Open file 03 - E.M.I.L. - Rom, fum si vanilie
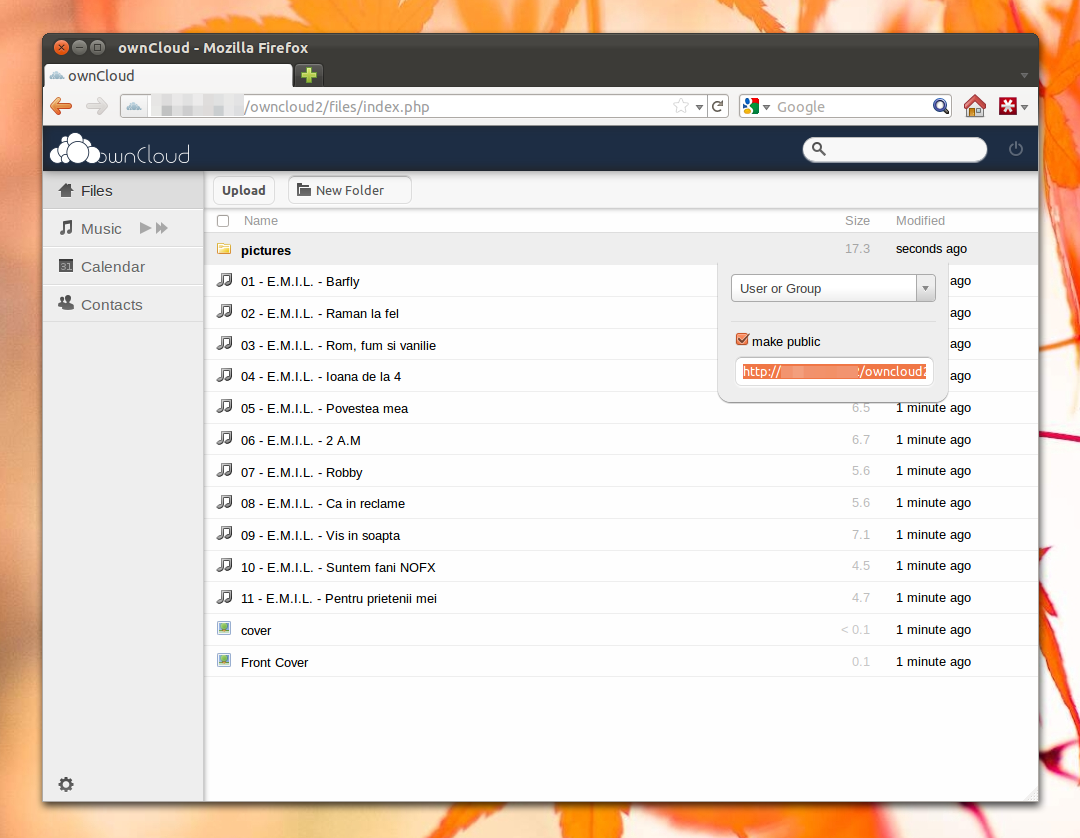1080x838 pixels. tap(338, 346)
